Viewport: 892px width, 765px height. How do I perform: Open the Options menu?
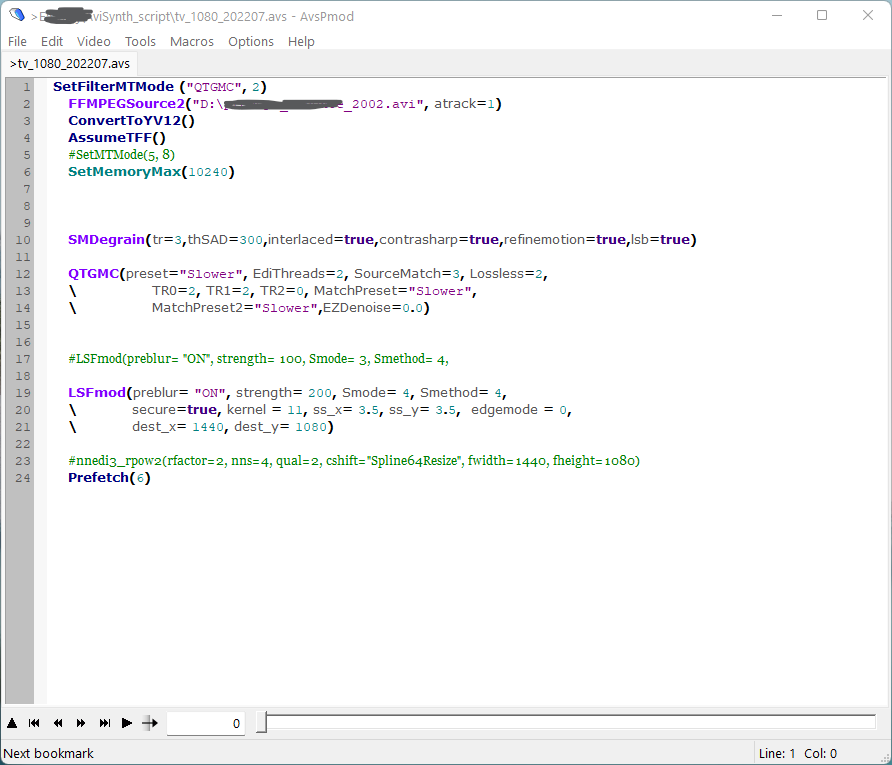[x=251, y=41]
